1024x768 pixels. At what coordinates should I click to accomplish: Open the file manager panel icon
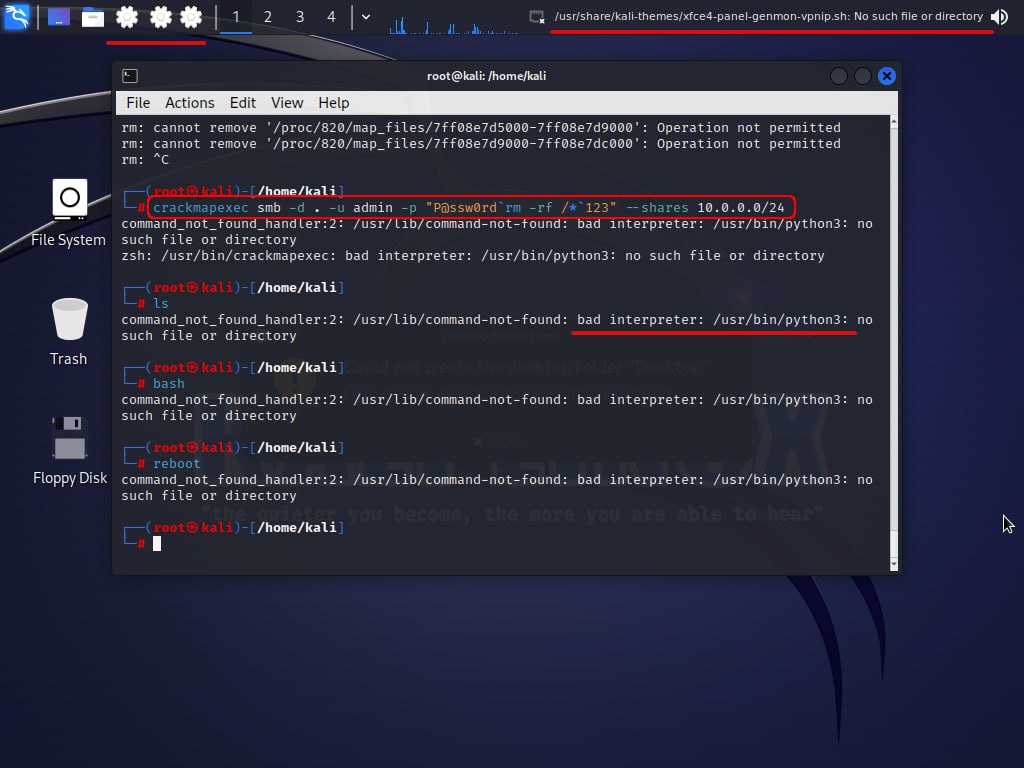click(x=93, y=17)
